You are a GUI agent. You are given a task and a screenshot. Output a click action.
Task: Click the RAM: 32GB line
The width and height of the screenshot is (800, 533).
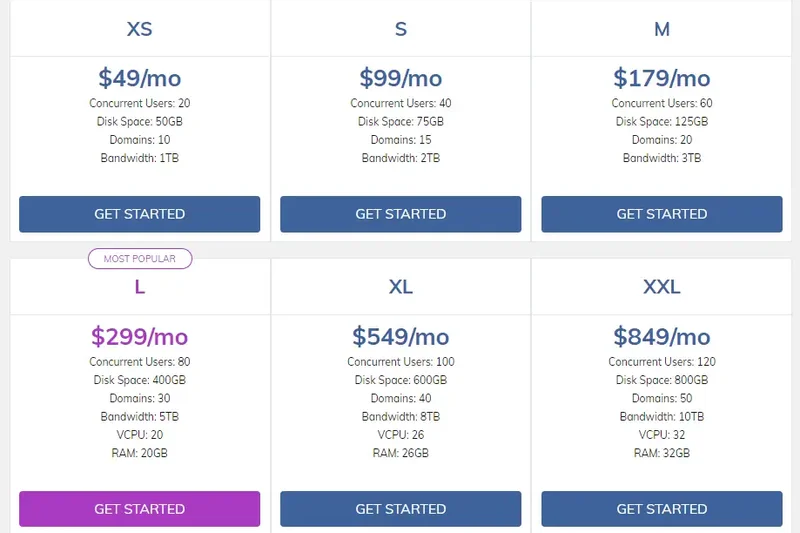(x=662, y=453)
